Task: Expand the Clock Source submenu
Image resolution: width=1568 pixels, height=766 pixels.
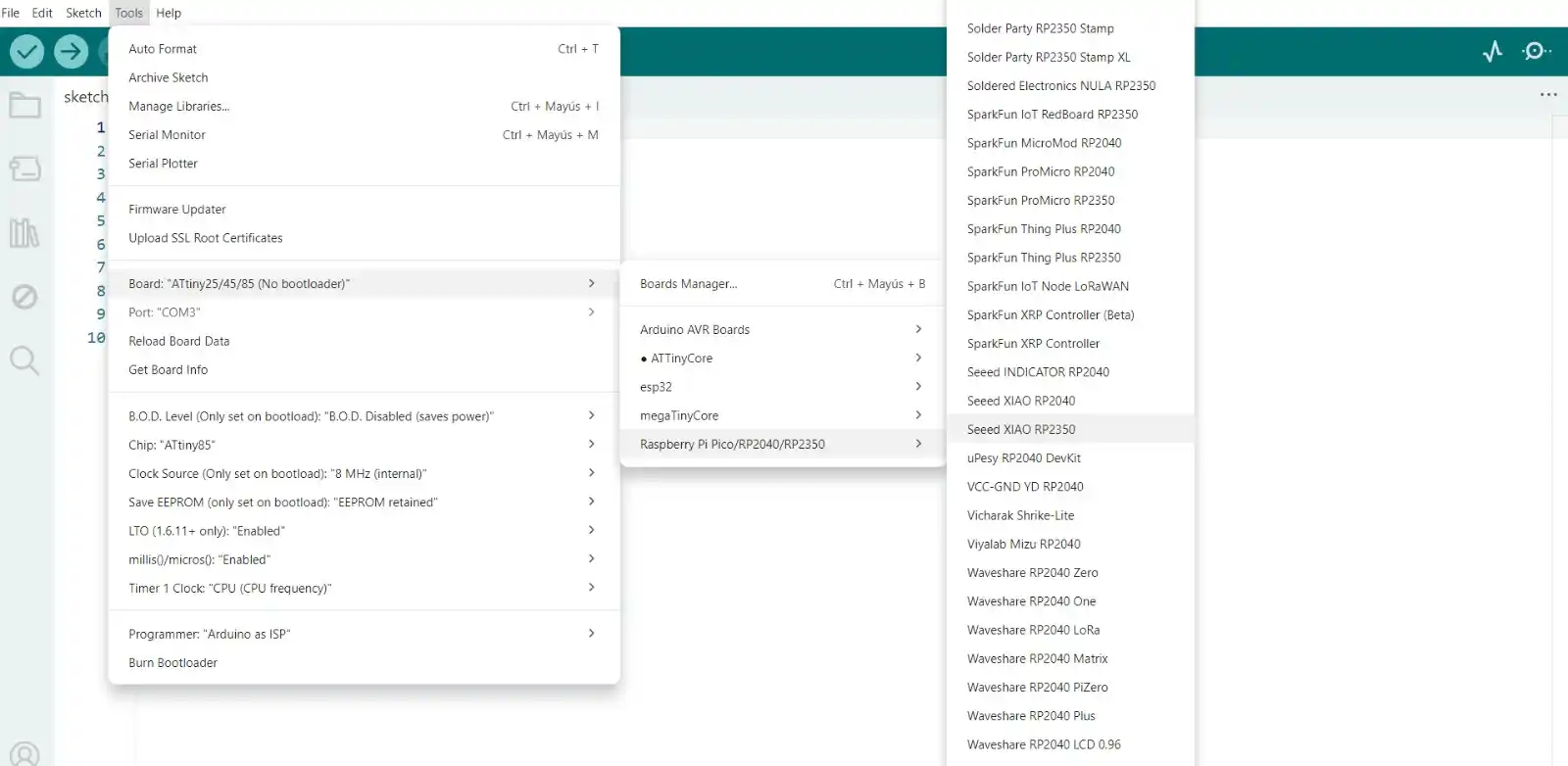Action: (x=364, y=473)
